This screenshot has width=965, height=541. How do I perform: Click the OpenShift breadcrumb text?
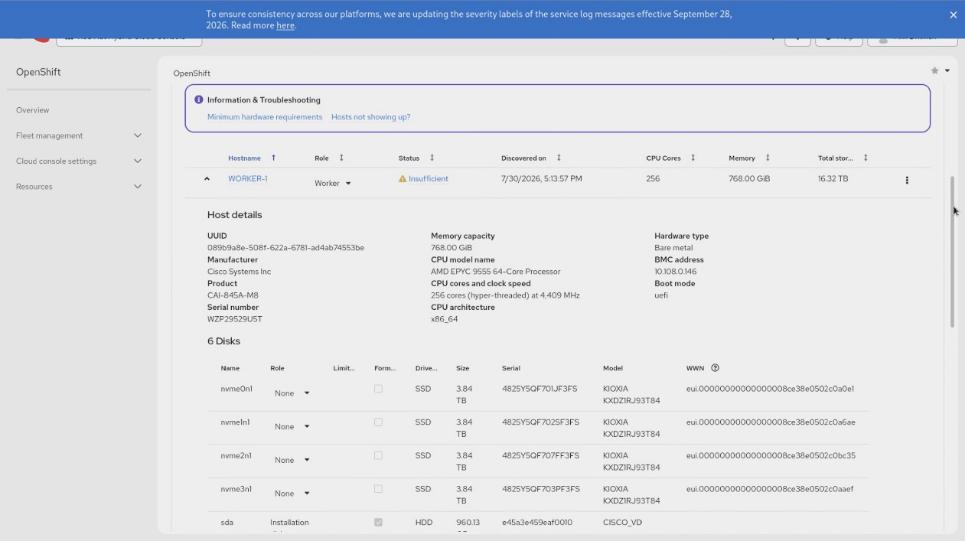tap(191, 73)
